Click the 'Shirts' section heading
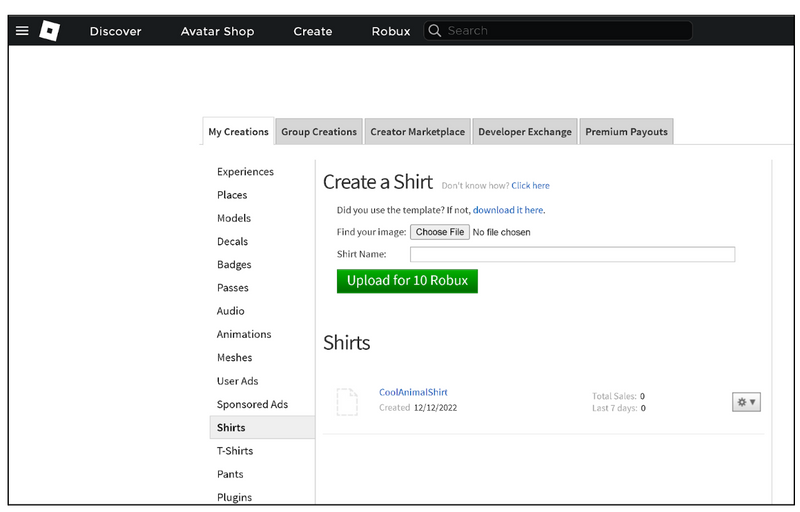The height and width of the screenshot is (512, 800). 347,343
